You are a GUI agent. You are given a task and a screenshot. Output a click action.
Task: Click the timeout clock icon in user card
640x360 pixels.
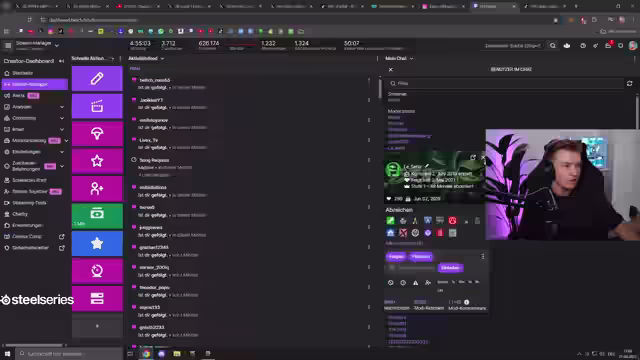403,282
